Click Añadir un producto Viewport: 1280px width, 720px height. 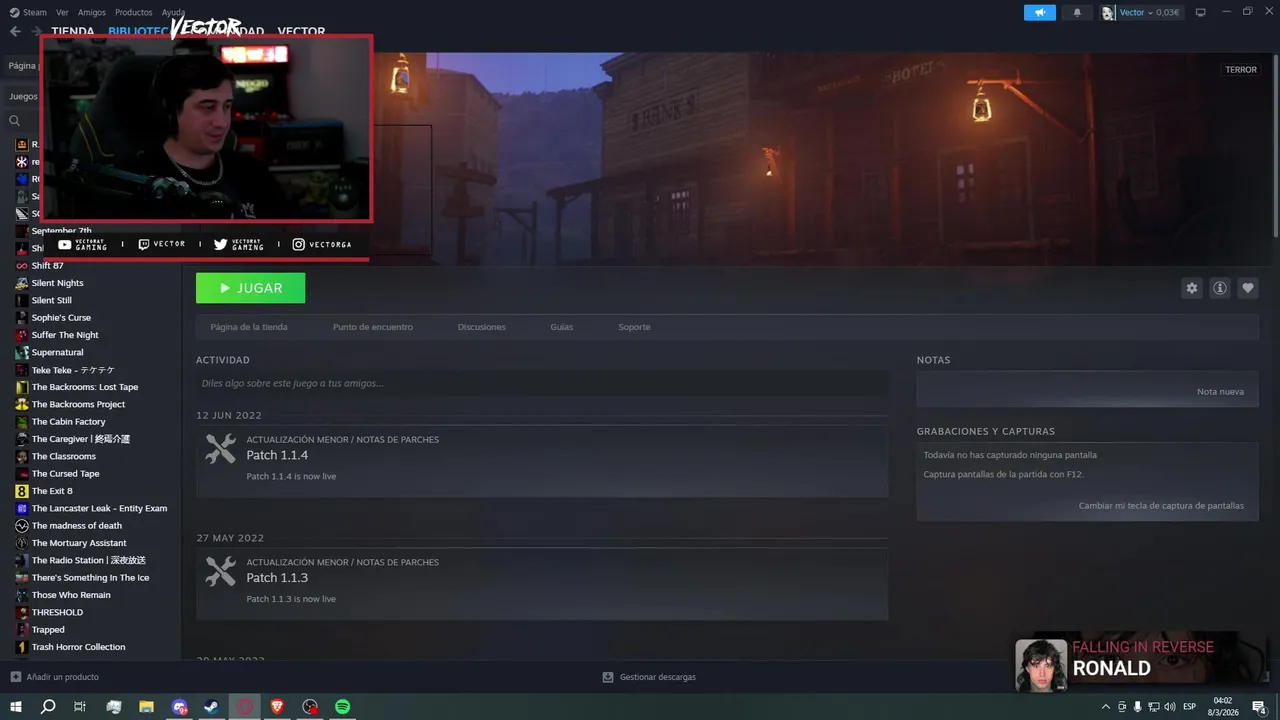(62, 677)
